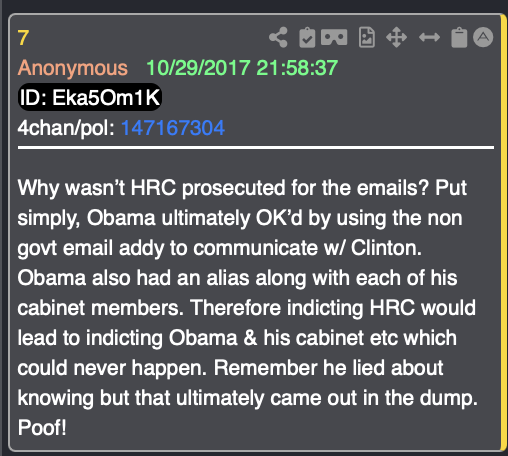Viewport: 508px width, 456px height.
Task: Click the horizontal double-arrow width icon
Action: click(x=429, y=37)
